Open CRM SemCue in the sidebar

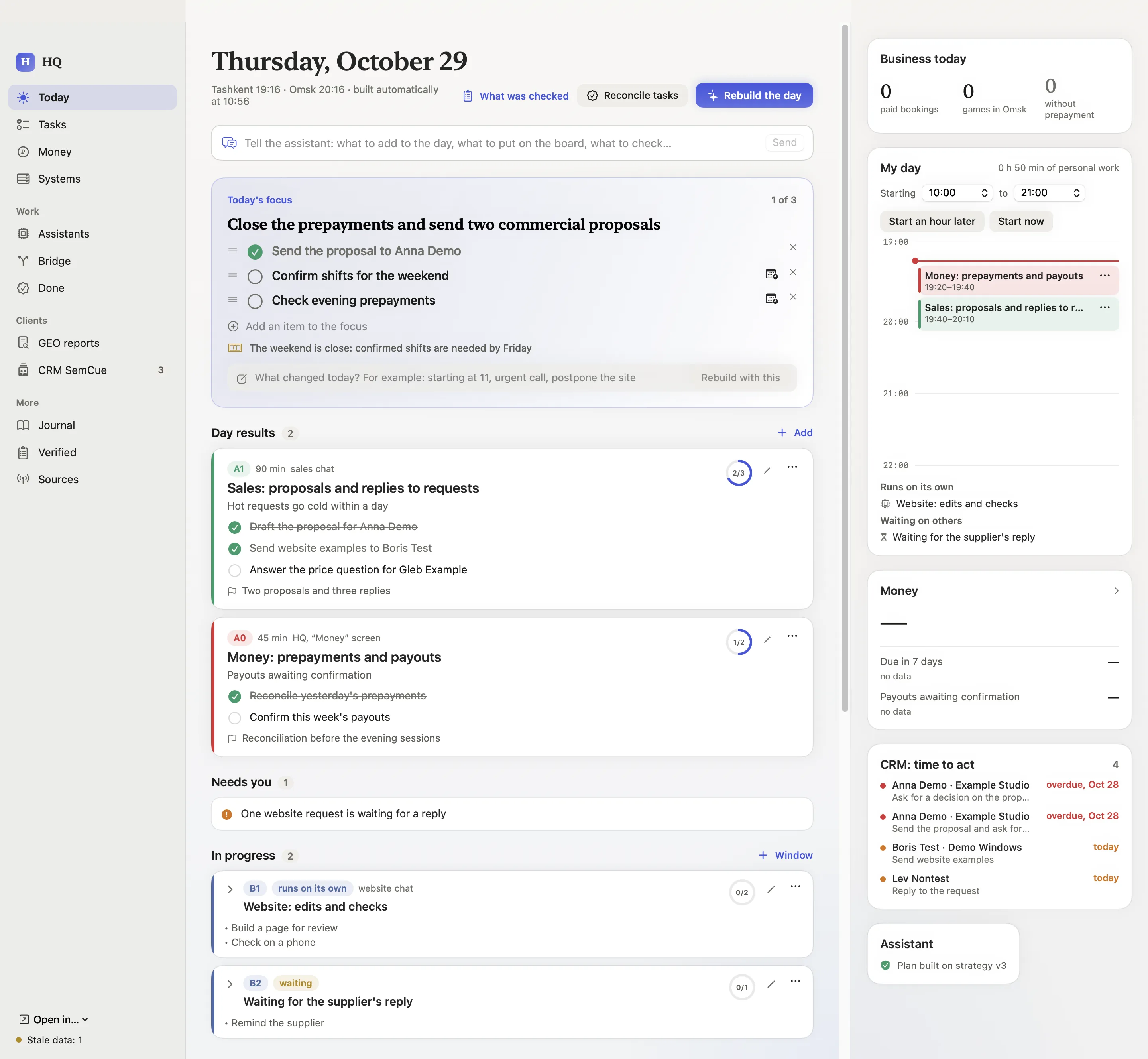[93, 370]
